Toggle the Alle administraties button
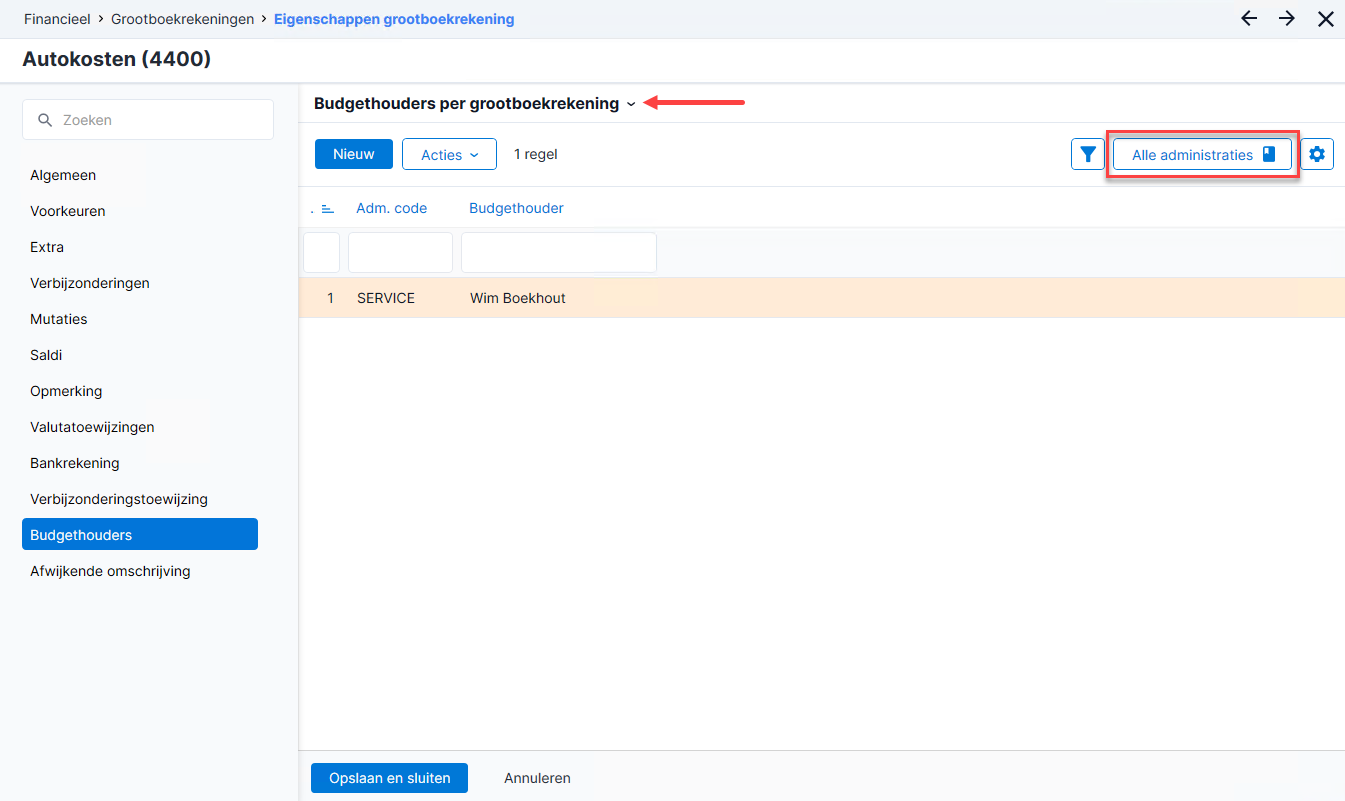The width and height of the screenshot is (1345, 801). click(1202, 155)
